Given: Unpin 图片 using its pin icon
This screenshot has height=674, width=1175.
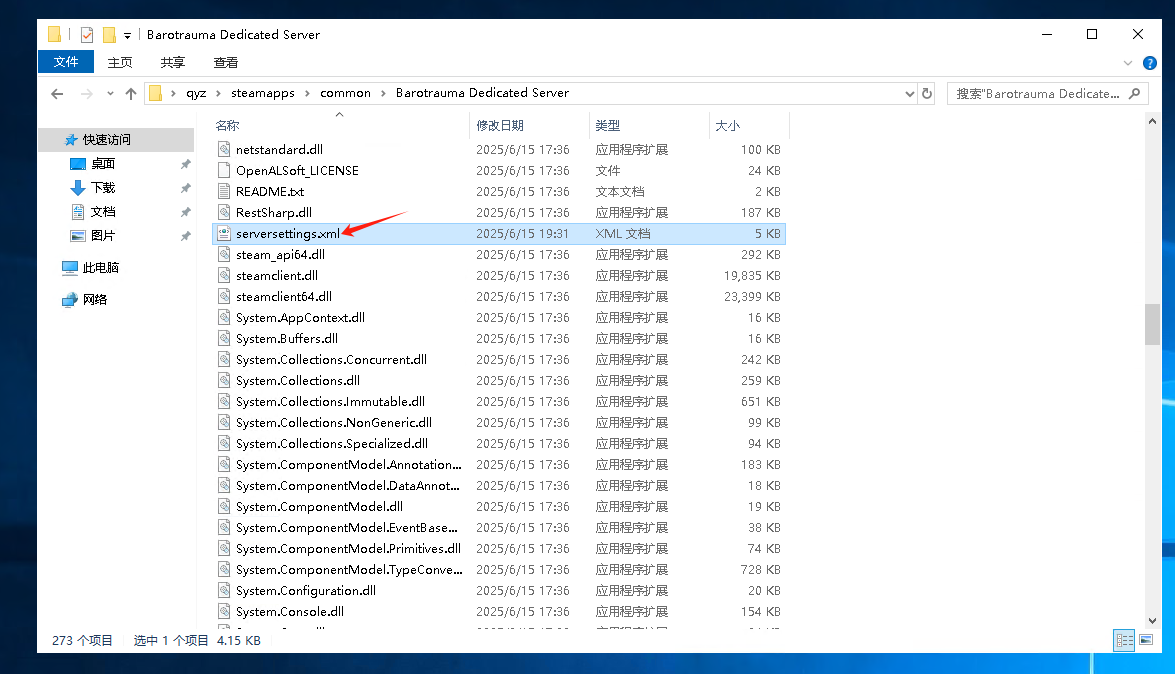Looking at the screenshot, I should pyautogui.click(x=185, y=236).
